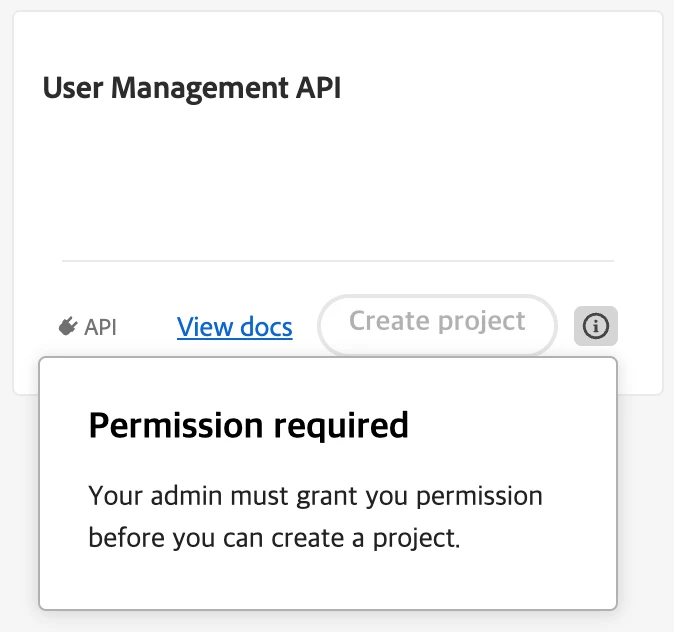Click blank popover space right of the heading

[x=510, y=425]
